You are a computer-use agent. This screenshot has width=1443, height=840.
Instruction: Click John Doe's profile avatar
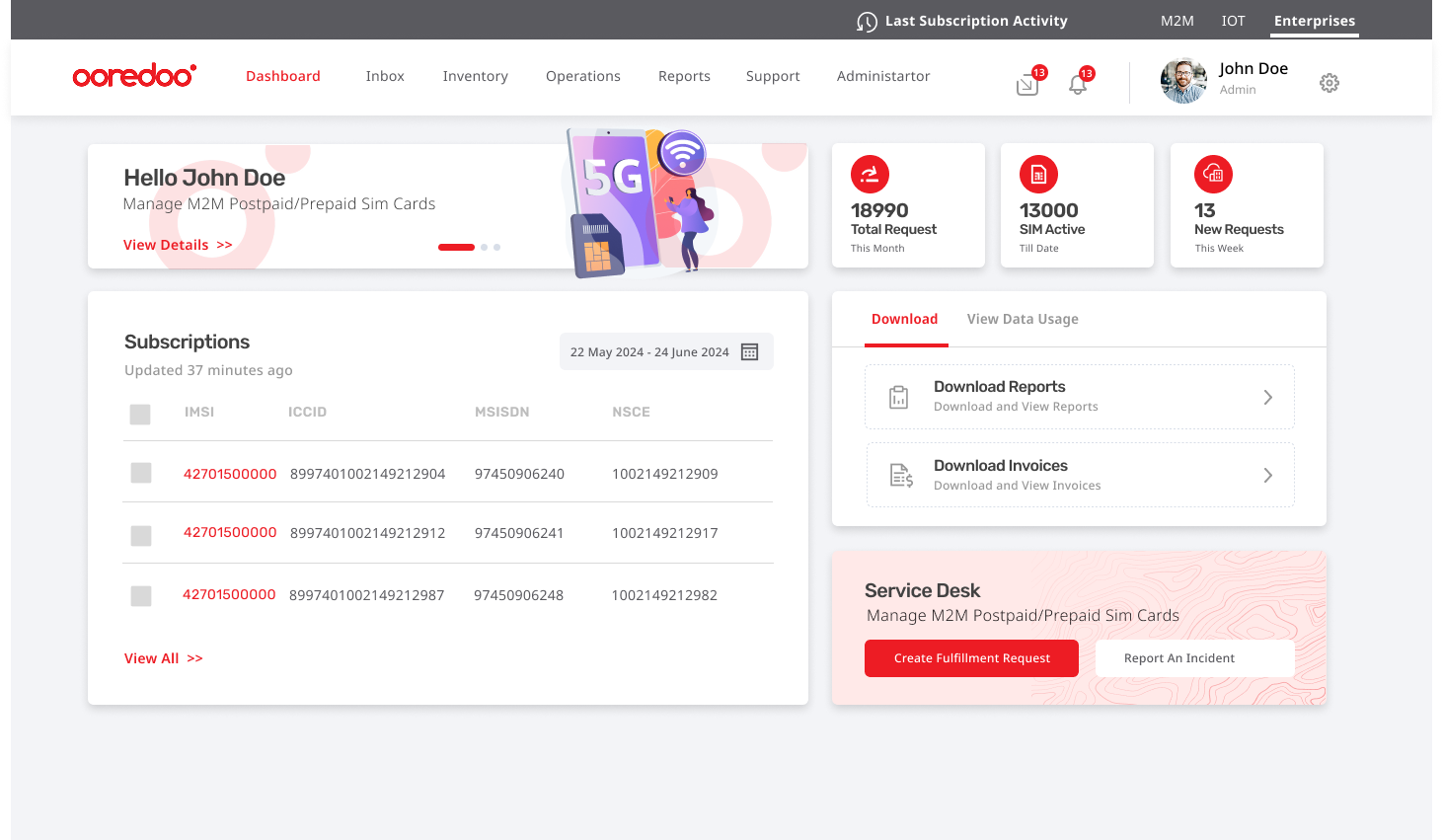coord(1183,81)
